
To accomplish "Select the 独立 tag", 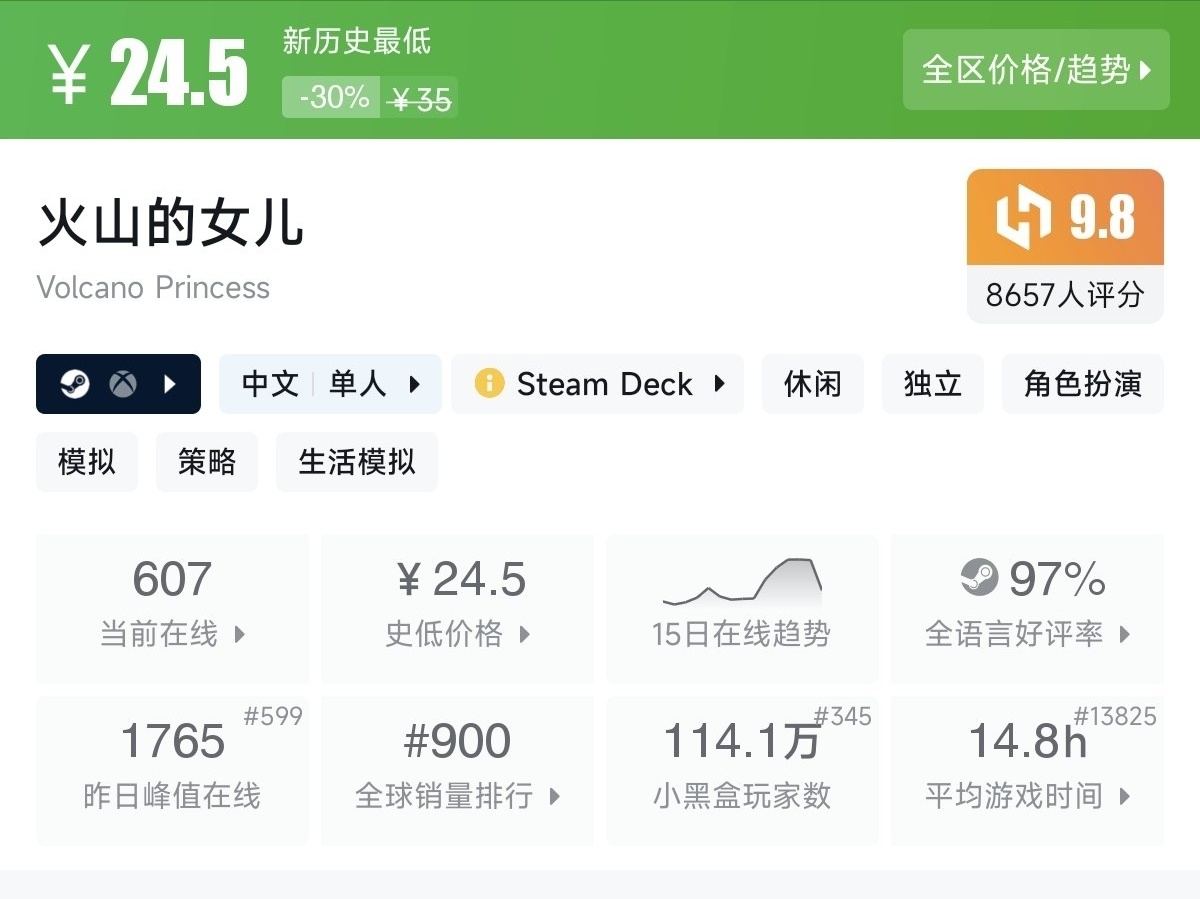I will coord(932,384).
